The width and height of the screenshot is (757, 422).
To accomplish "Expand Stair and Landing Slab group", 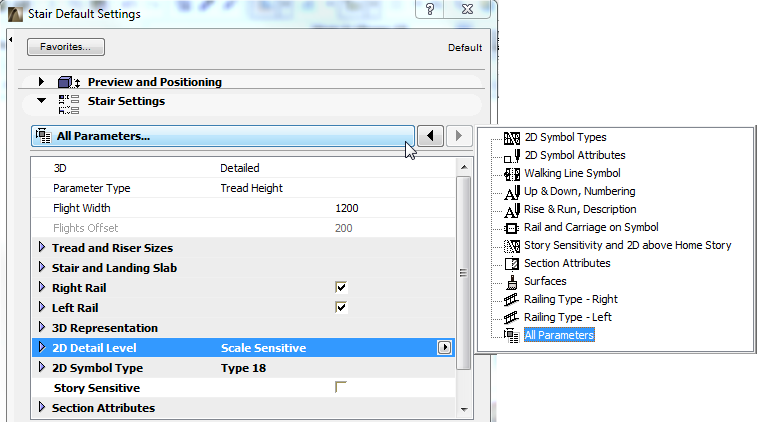I will tap(42, 267).
